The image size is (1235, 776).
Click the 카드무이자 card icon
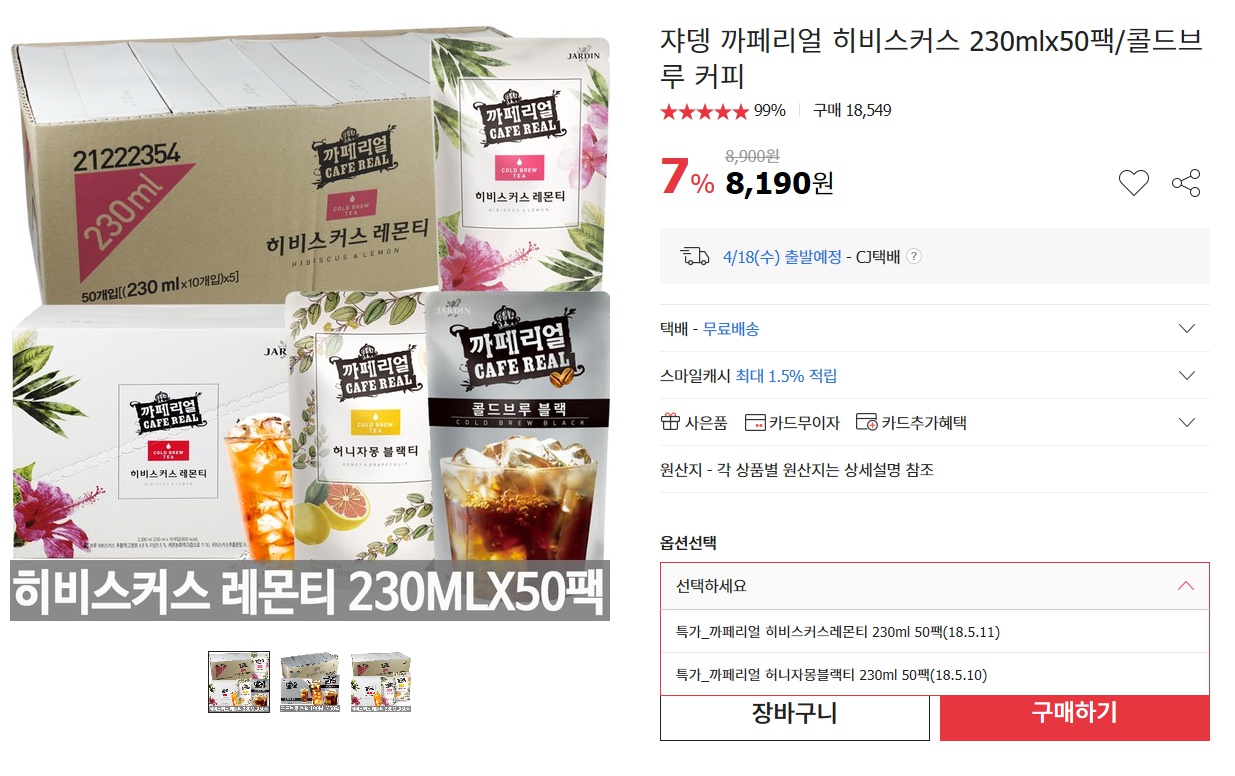pyautogui.click(x=755, y=422)
